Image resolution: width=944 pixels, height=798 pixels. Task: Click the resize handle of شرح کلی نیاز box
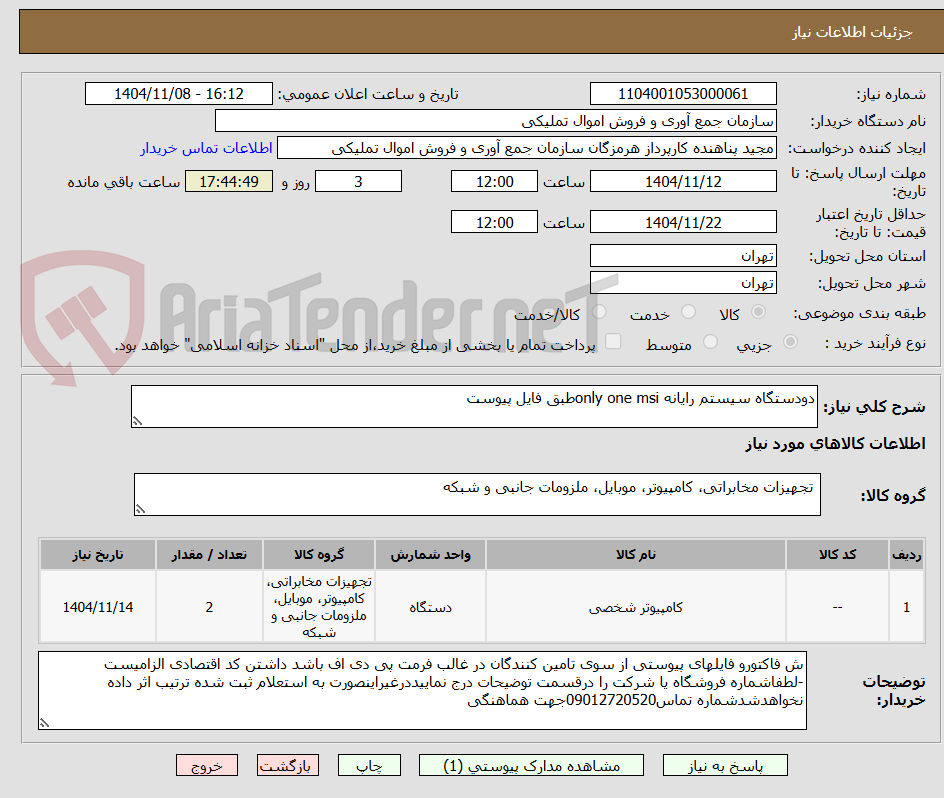point(138,421)
